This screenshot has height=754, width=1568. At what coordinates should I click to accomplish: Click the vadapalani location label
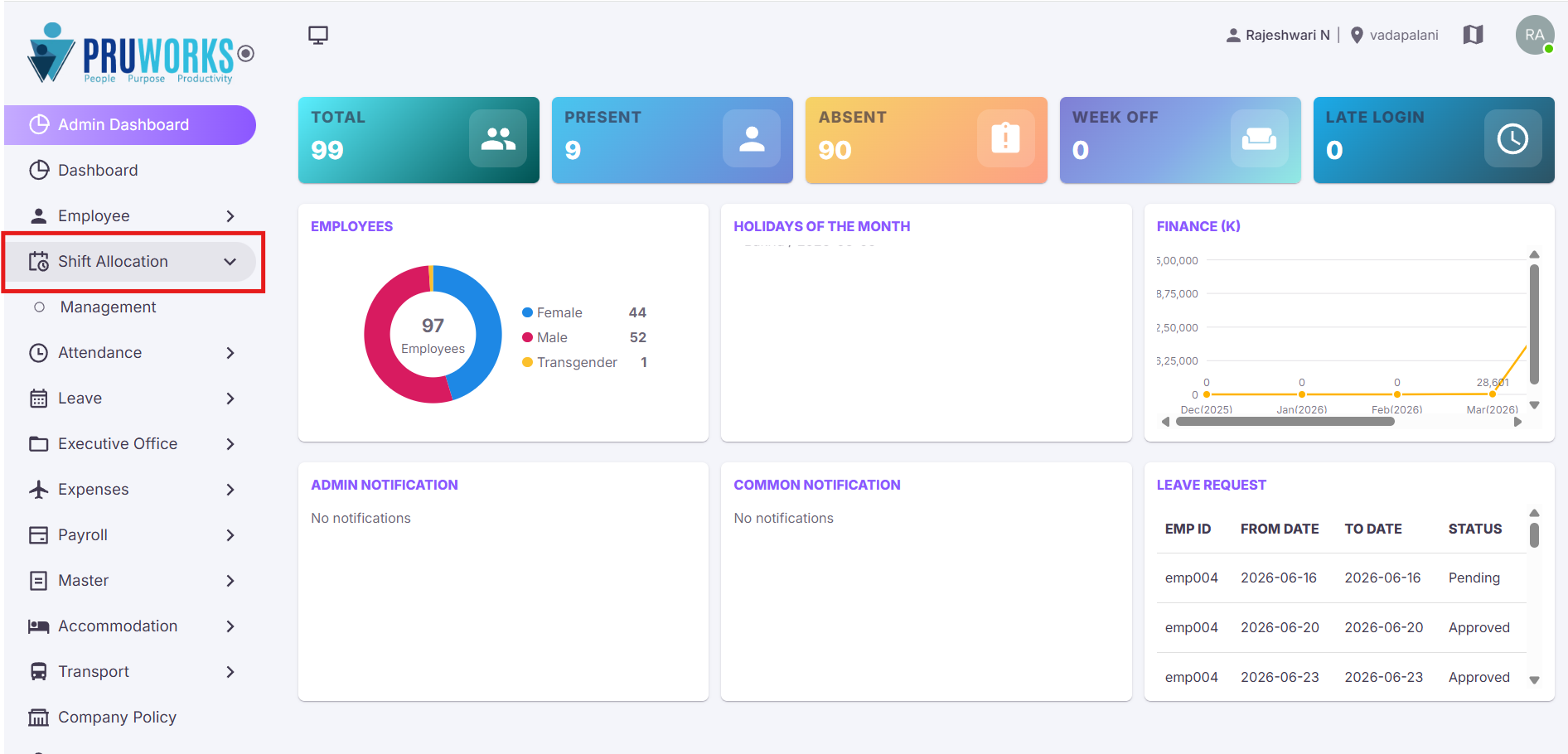click(x=1403, y=35)
